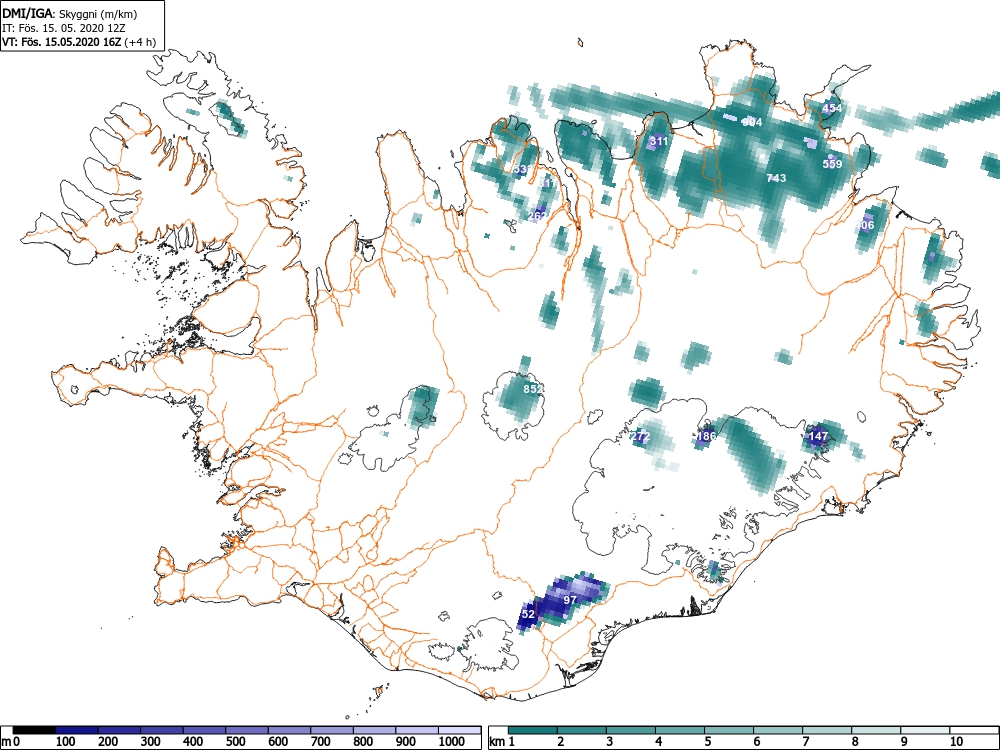Click the 4 km legend label
Screen dimensions: 1000x750
(659, 742)
